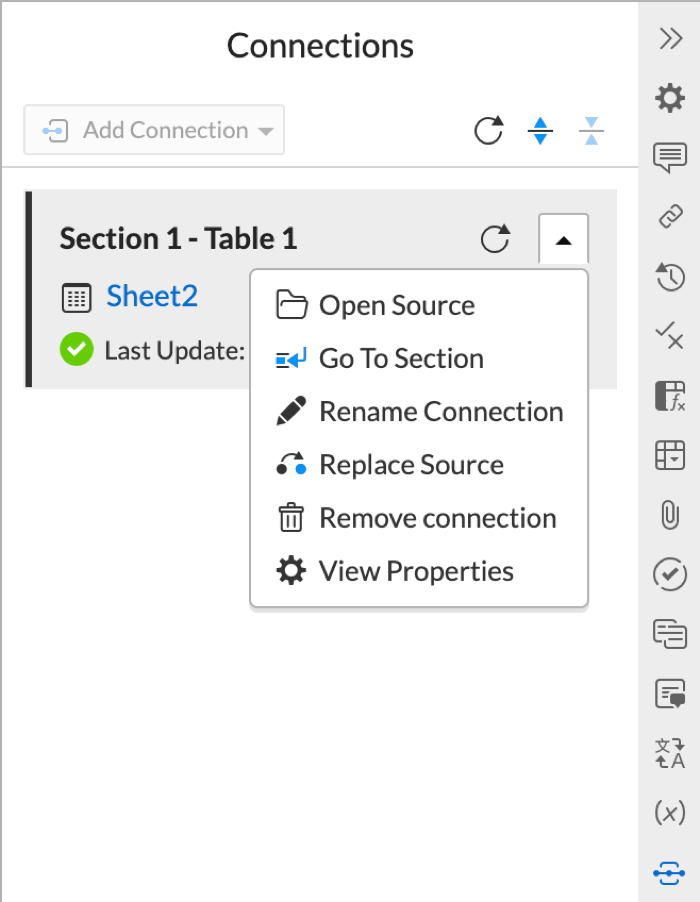Image resolution: width=700 pixels, height=902 pixels.
Task: Open the links panel icon
Action: tap(670, 217)
